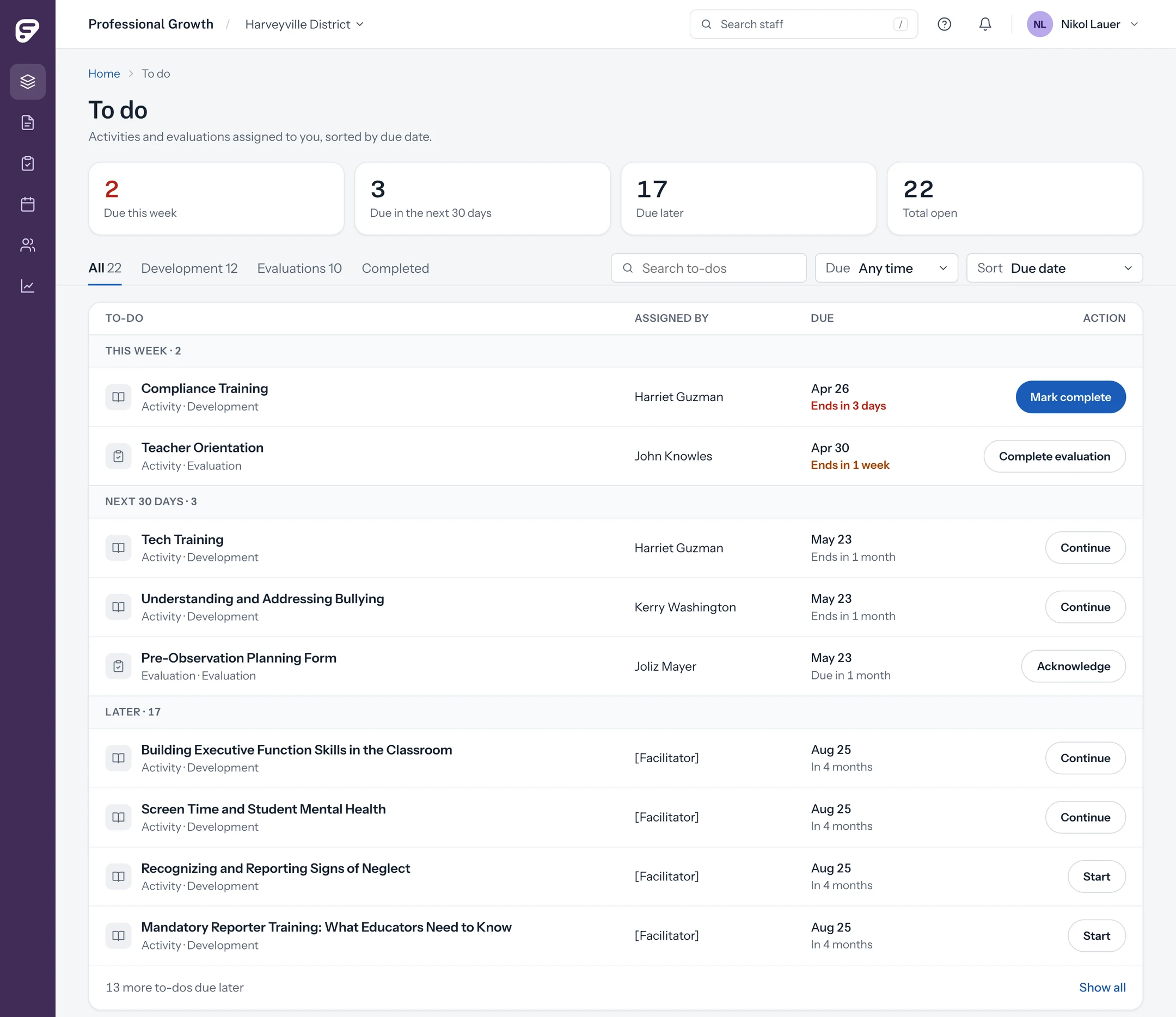Open the Sort Due date dropdown
Image resolution: width=1176 pixels, height=1017 pixels.
pyautogui.click(x=1055, y=268)
